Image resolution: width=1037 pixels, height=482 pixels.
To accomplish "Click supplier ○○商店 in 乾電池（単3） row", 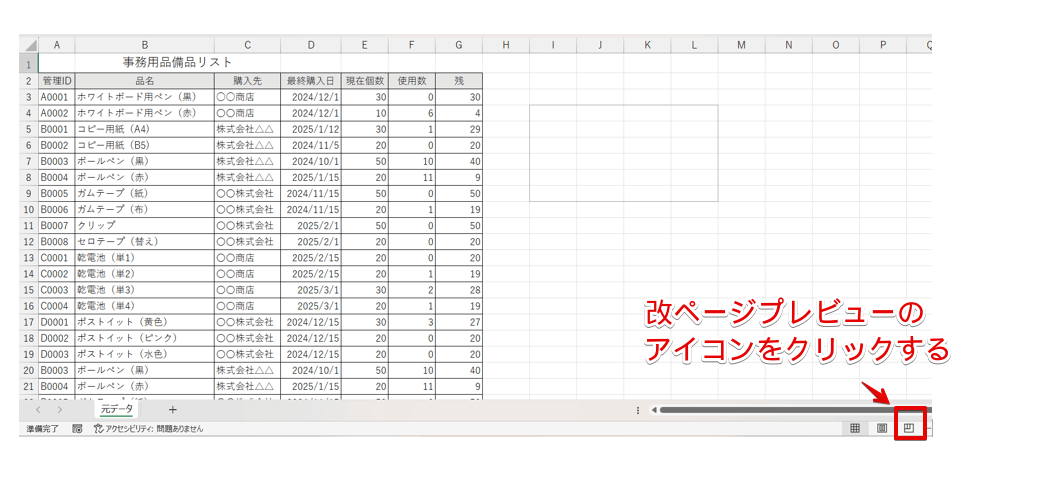I will [x=247, y=290].
